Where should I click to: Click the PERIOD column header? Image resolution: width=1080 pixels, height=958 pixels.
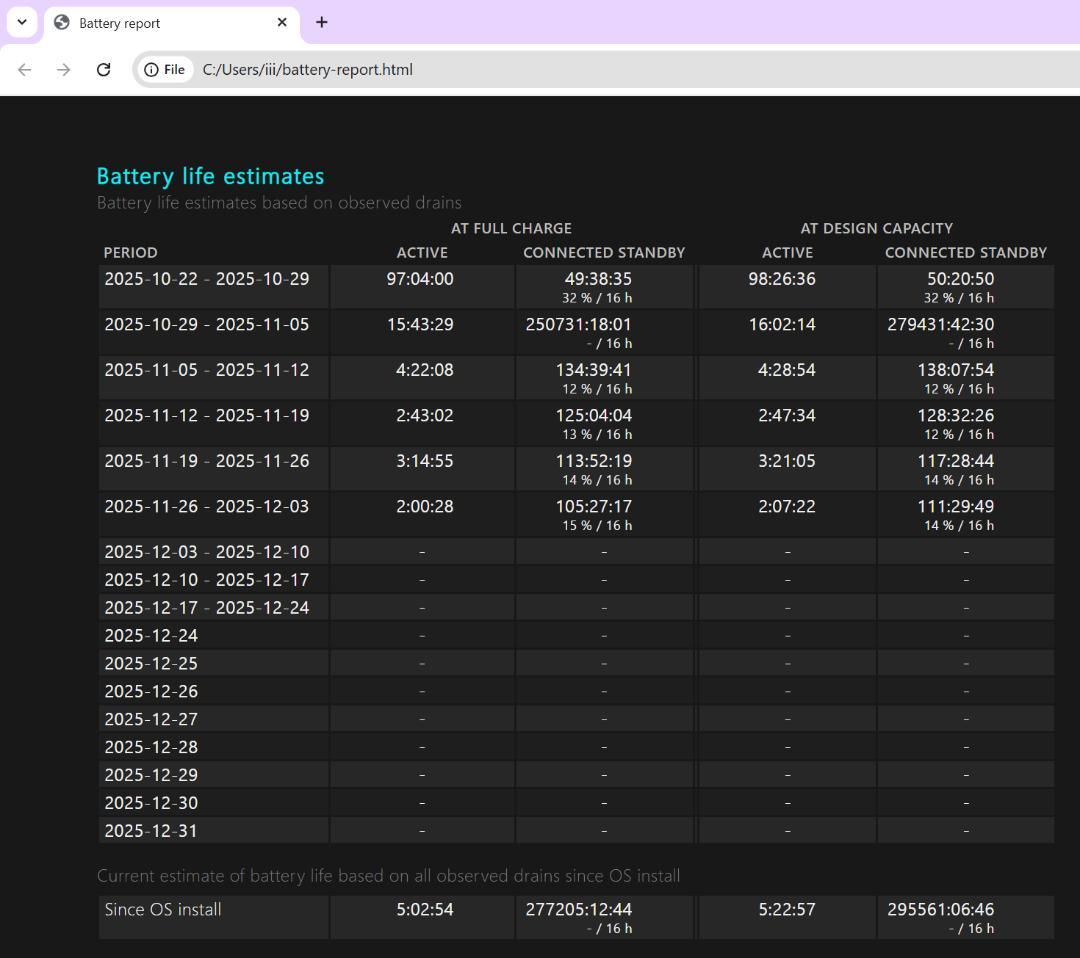[x=131, y=252]
